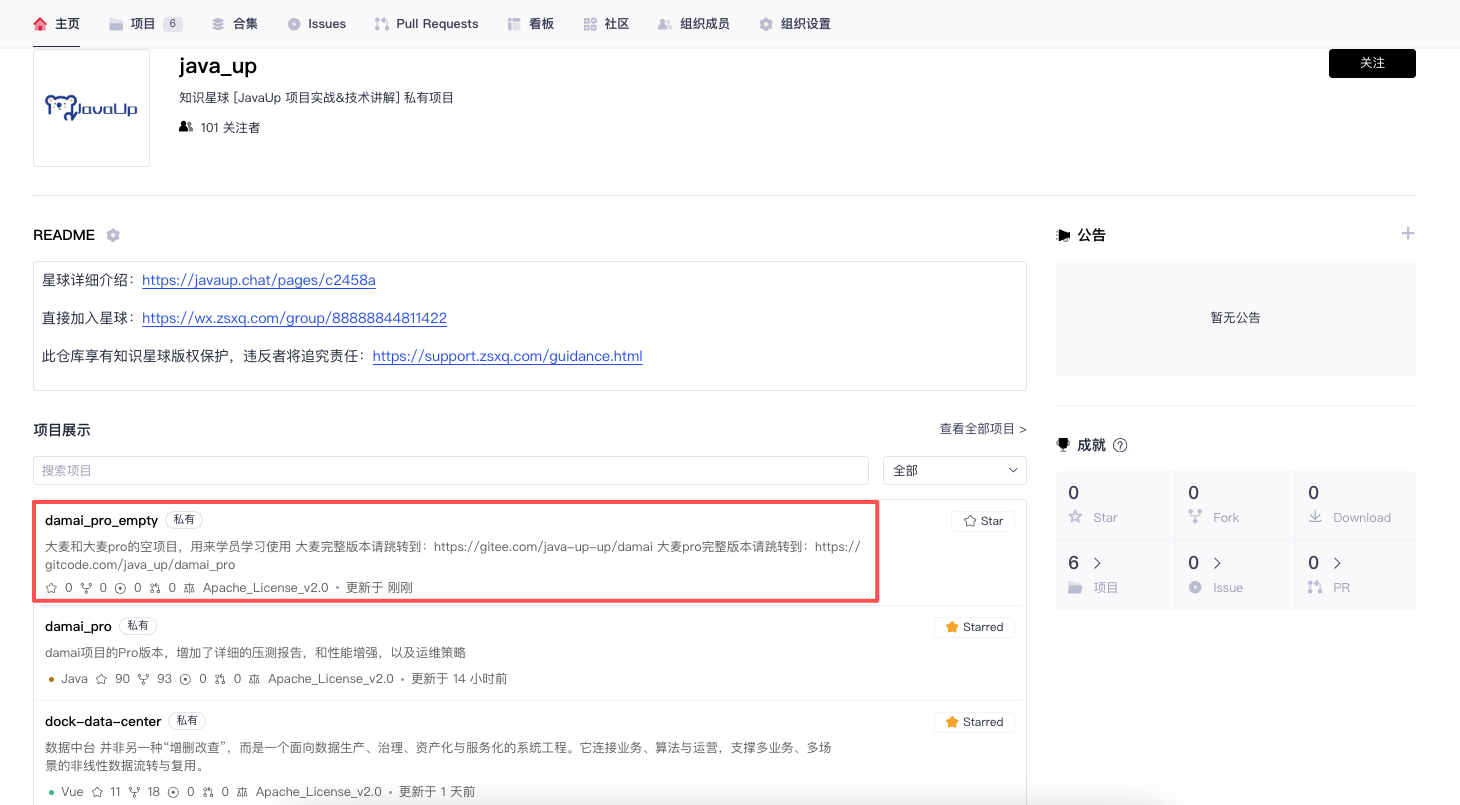
Task: Open the wx.zsxq.com group link
Action: click(x=294, y=318)
